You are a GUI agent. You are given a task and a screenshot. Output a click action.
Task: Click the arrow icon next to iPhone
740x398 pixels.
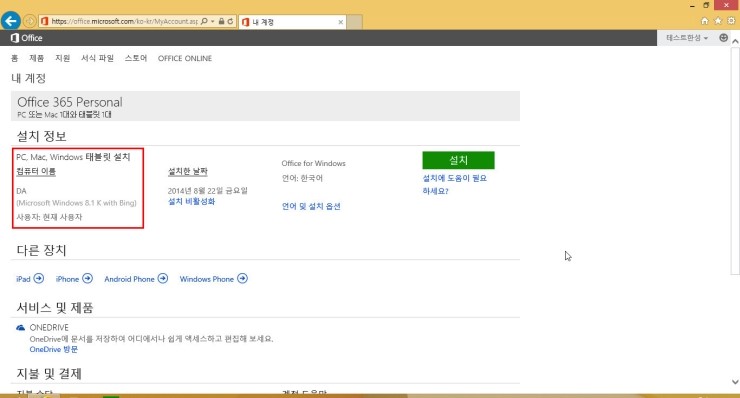click(87, 279)
